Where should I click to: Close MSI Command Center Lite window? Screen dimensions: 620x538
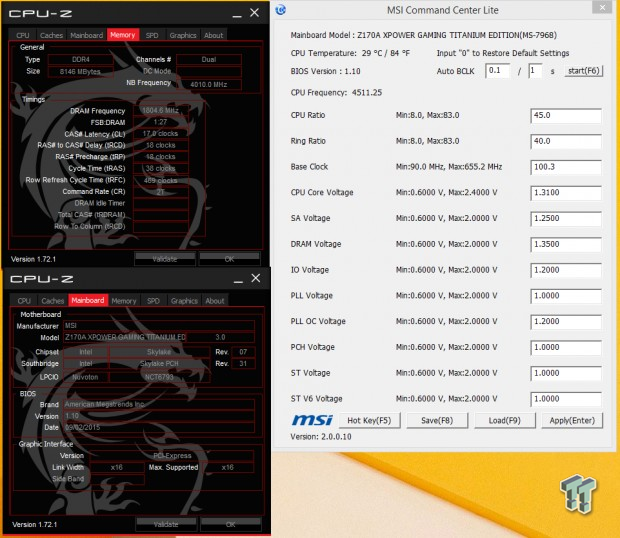tap(602, 8)
